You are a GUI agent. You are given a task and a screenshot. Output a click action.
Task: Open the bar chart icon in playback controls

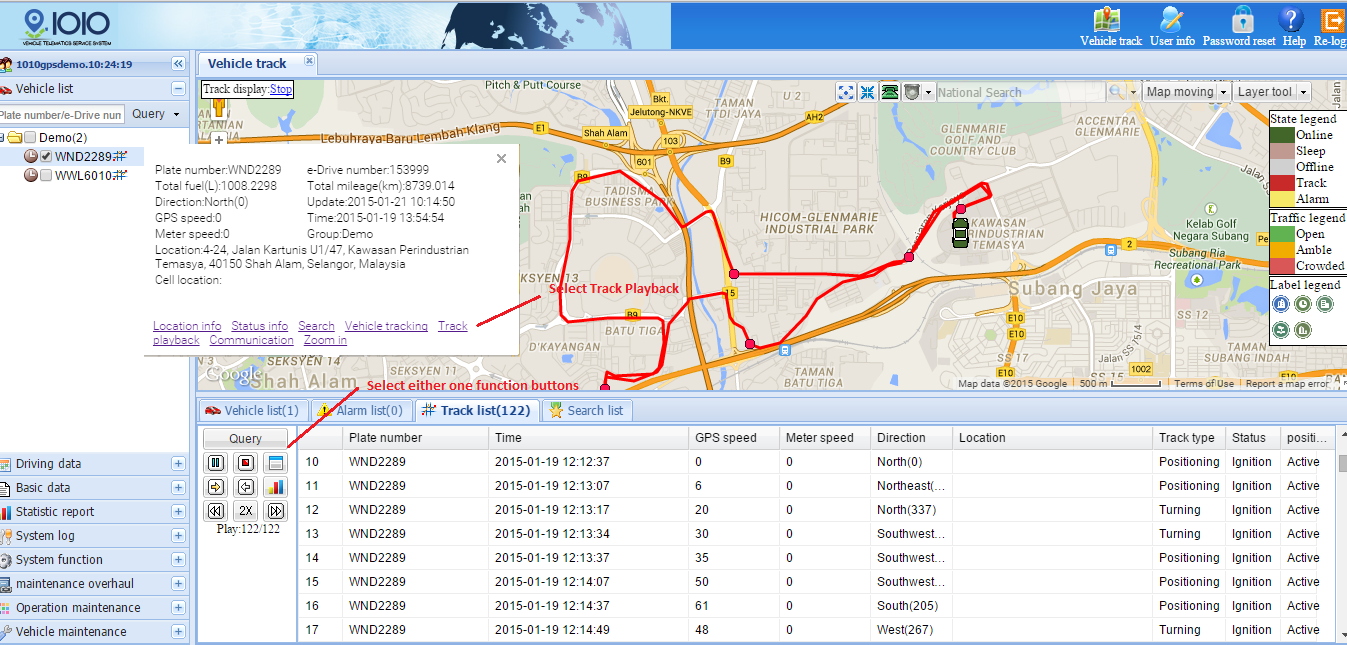[x=276, y=487]
